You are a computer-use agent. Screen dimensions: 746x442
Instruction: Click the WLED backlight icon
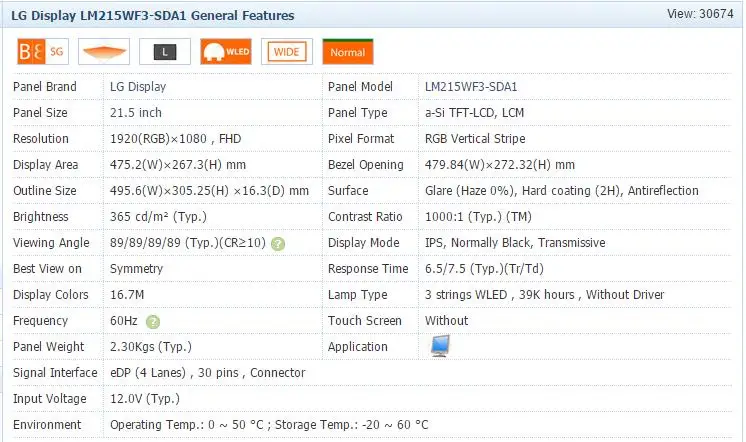pos(226,51)
